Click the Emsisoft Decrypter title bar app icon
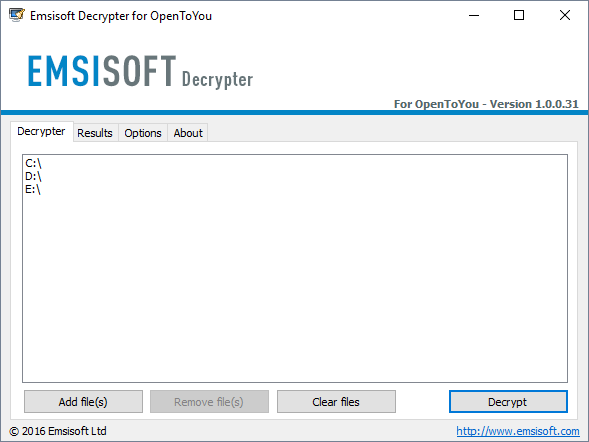The height and width of the screenshot is (442, 589). pyautogui.click(x=17, y=15)
